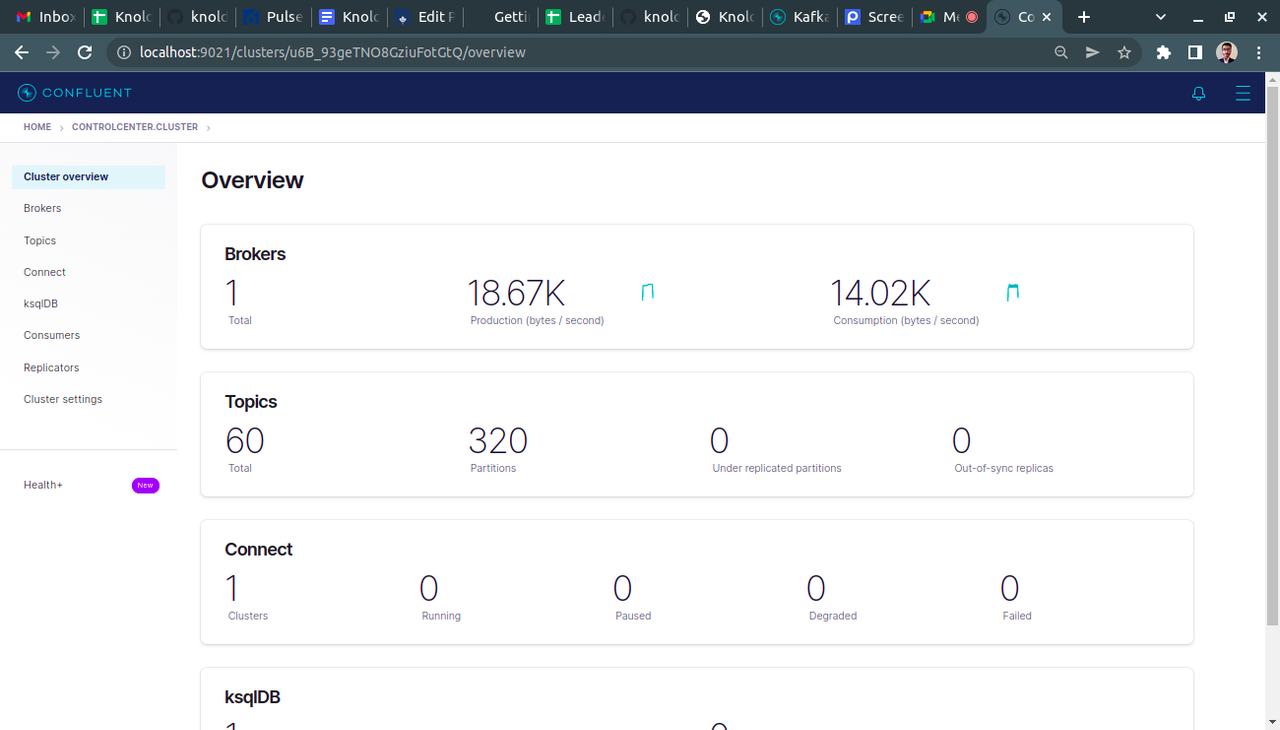Click the Failed connectors label
The image size is (1280, 730).
pos(1017,616)
